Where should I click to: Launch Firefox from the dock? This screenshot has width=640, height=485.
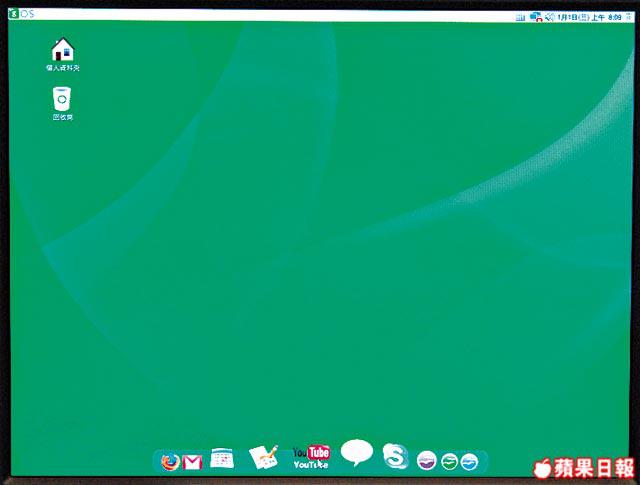(171, 461)
